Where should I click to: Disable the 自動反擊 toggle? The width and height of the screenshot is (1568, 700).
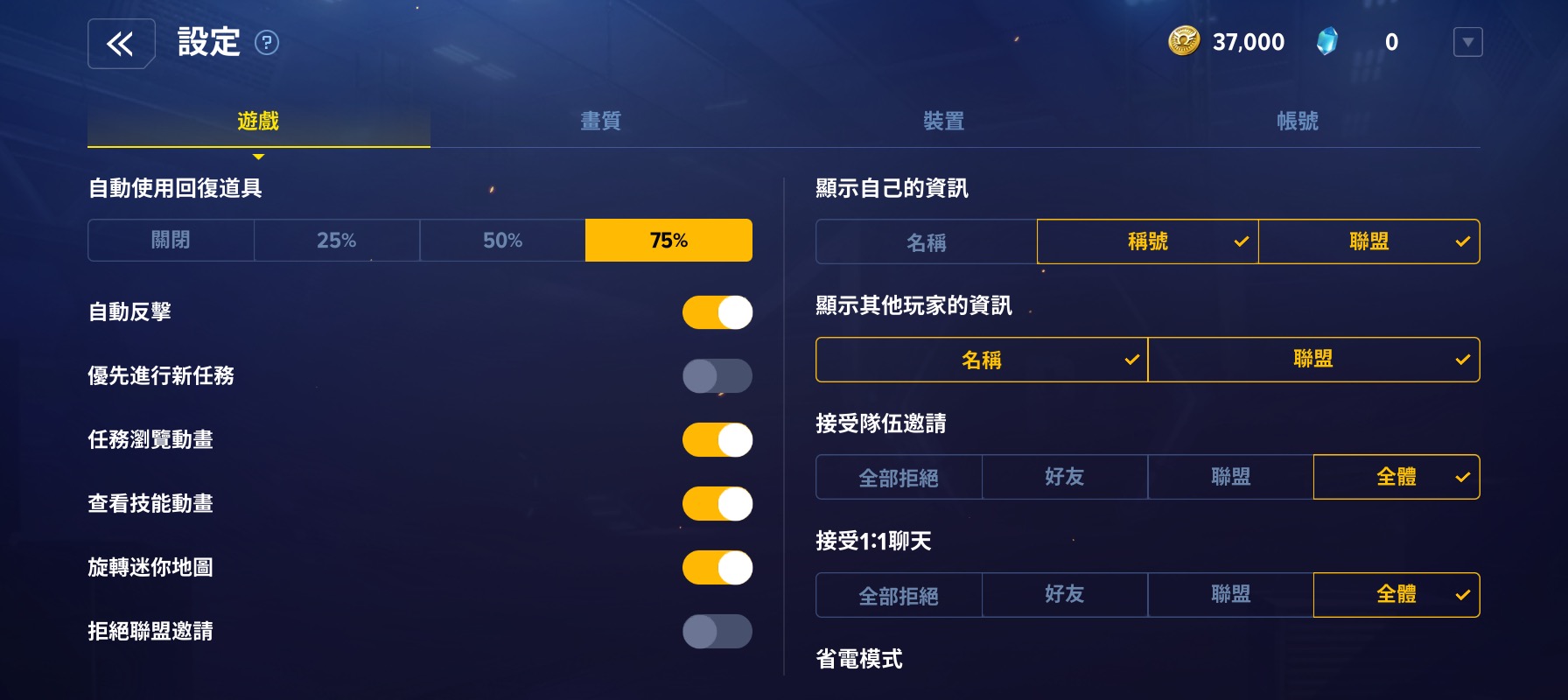717,312
